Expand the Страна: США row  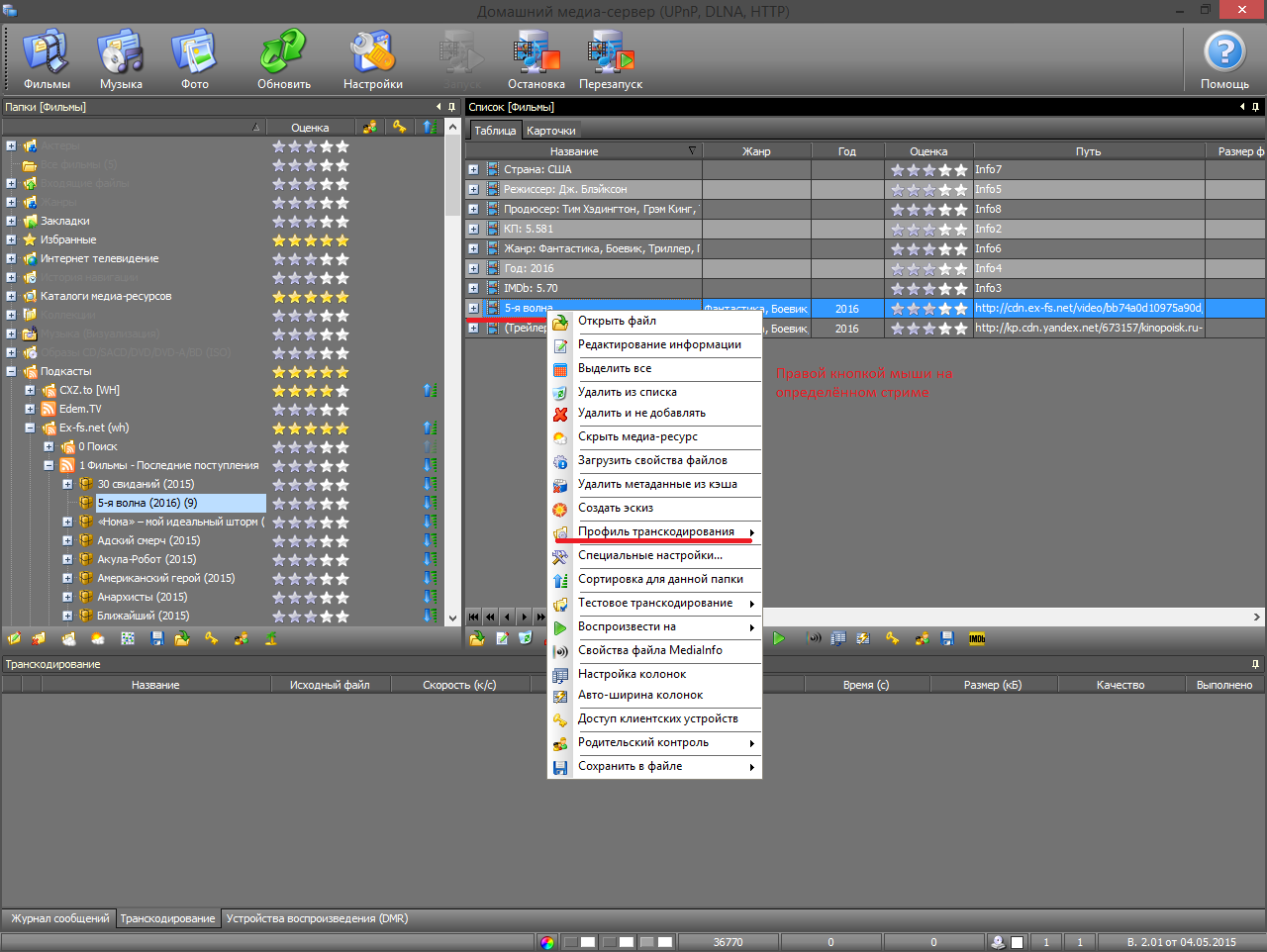click(x=473, y=170)
